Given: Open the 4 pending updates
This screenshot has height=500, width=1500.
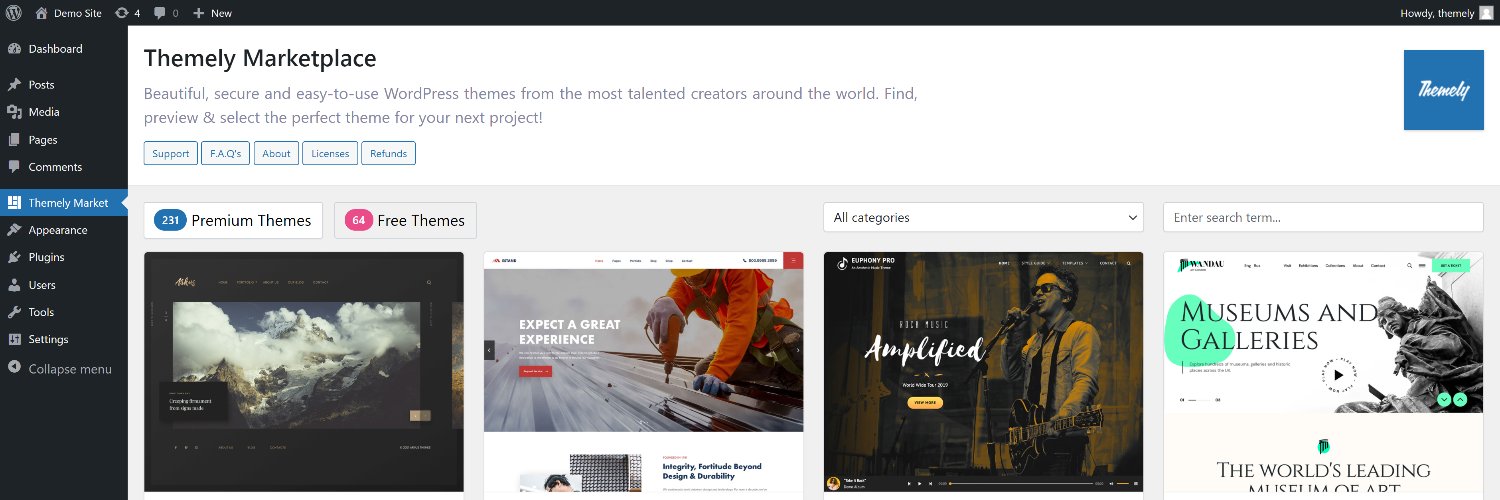Looking at the screenshot, I should 127,13.
